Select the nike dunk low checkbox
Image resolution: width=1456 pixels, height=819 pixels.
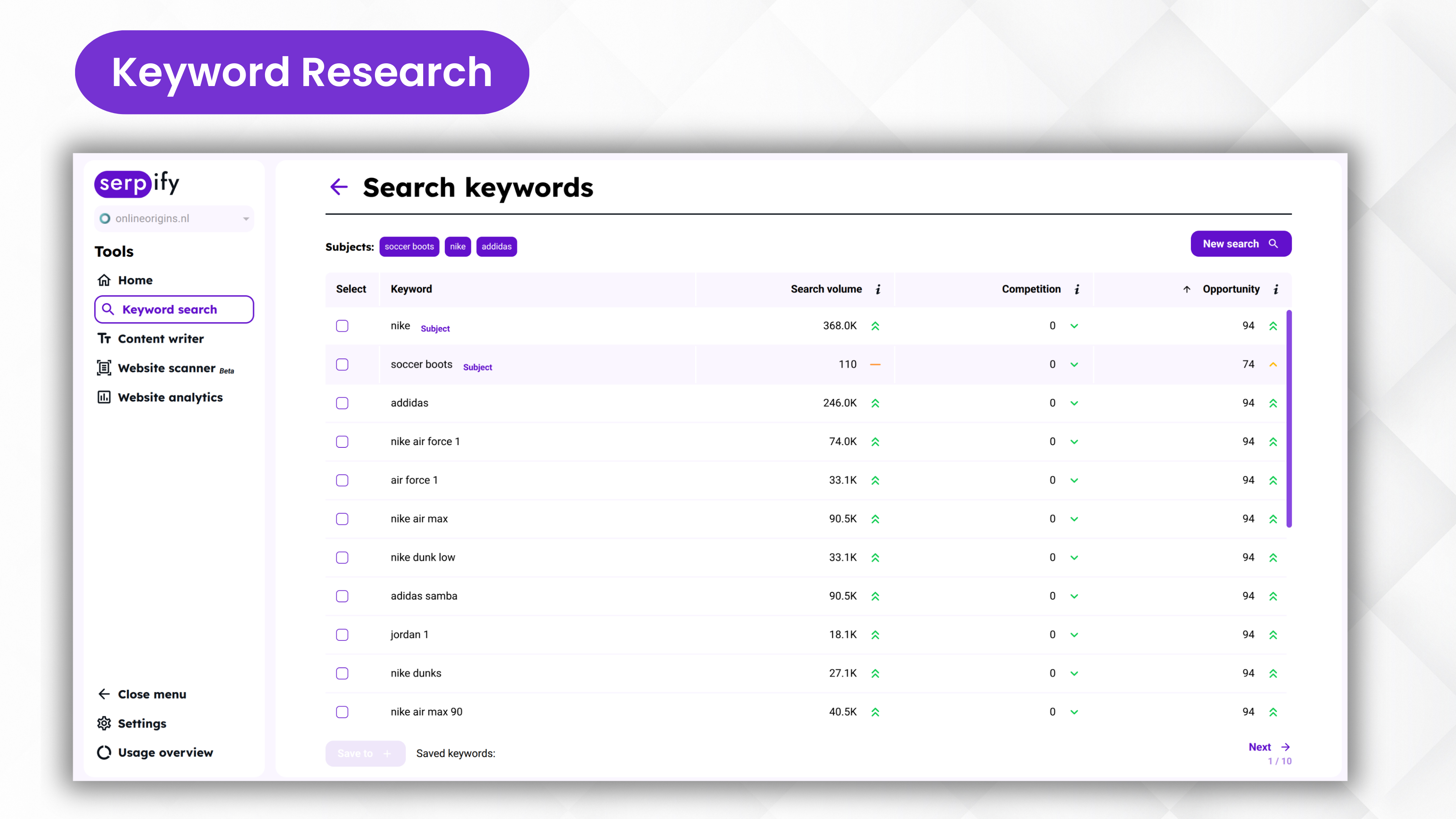click(342, 558)
